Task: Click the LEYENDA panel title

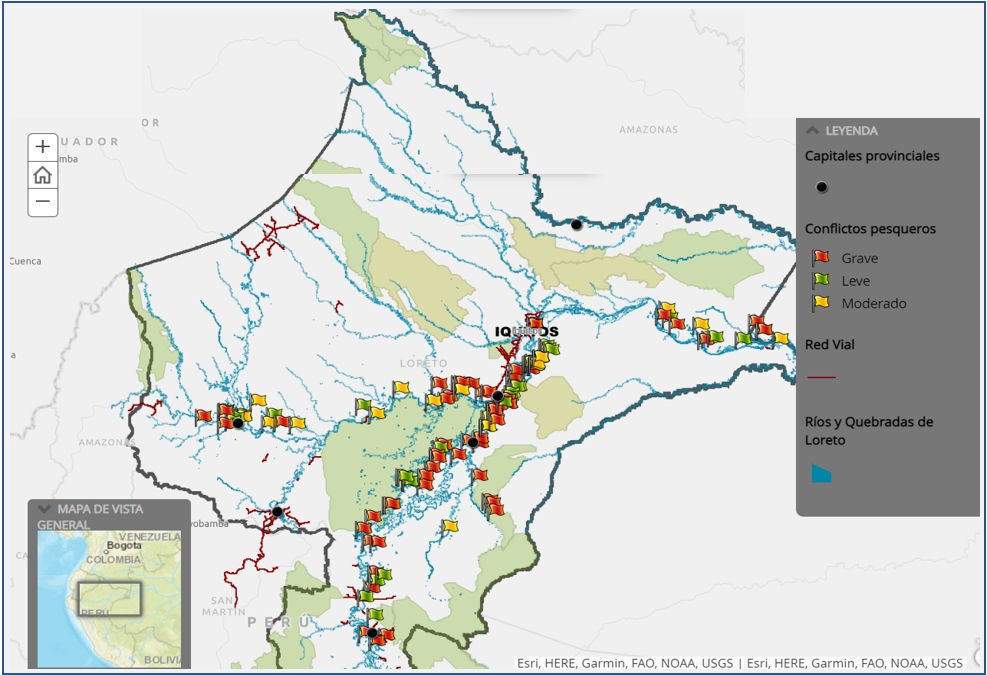Action: [x=851, y=130]
